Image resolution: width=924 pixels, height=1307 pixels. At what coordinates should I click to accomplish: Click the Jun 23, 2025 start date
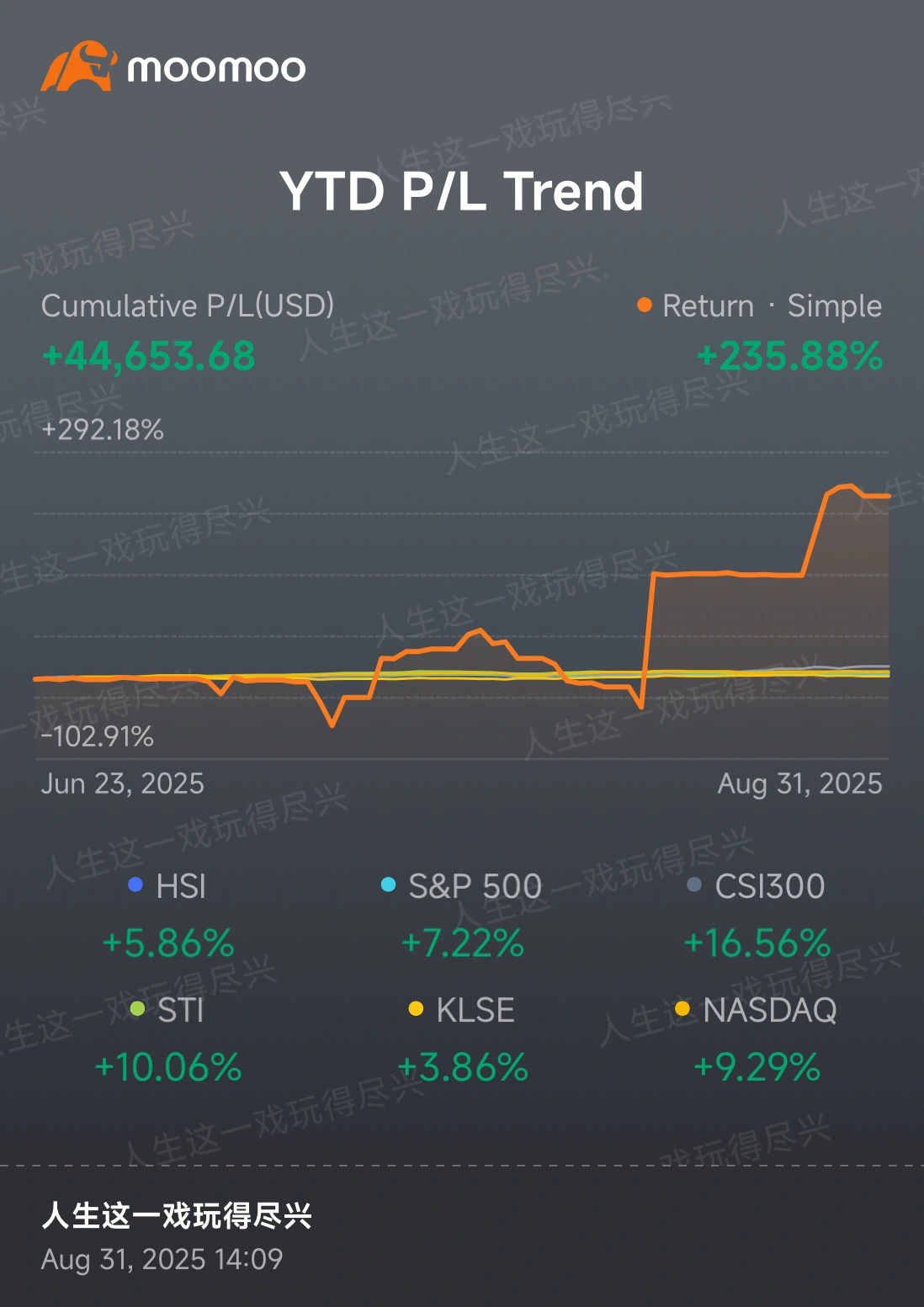click(x=123, y=784)
